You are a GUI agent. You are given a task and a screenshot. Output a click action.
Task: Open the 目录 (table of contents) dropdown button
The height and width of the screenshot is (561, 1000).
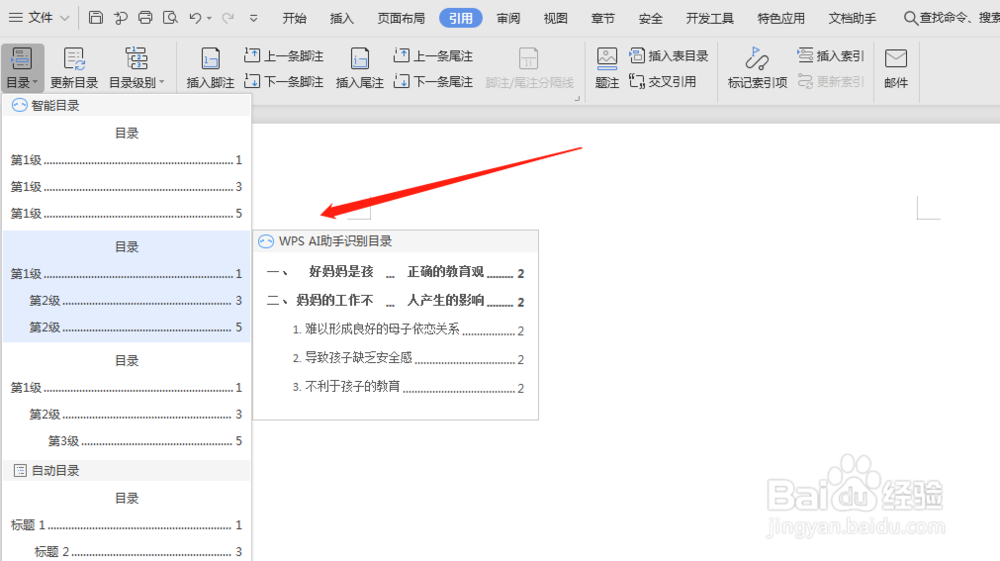pyautogui.click(x=22, y=68)
